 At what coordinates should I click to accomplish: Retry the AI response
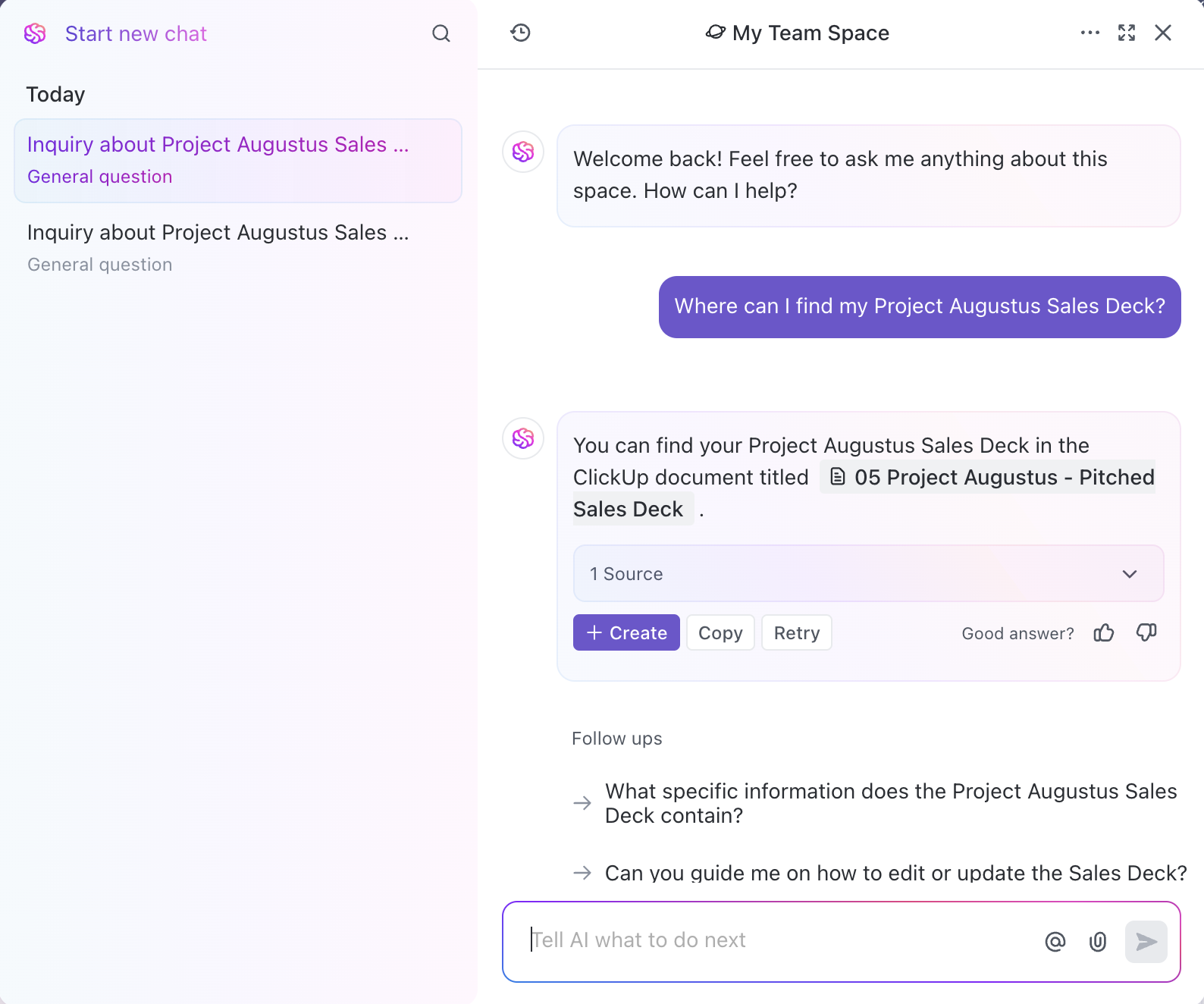click(797, 632)
